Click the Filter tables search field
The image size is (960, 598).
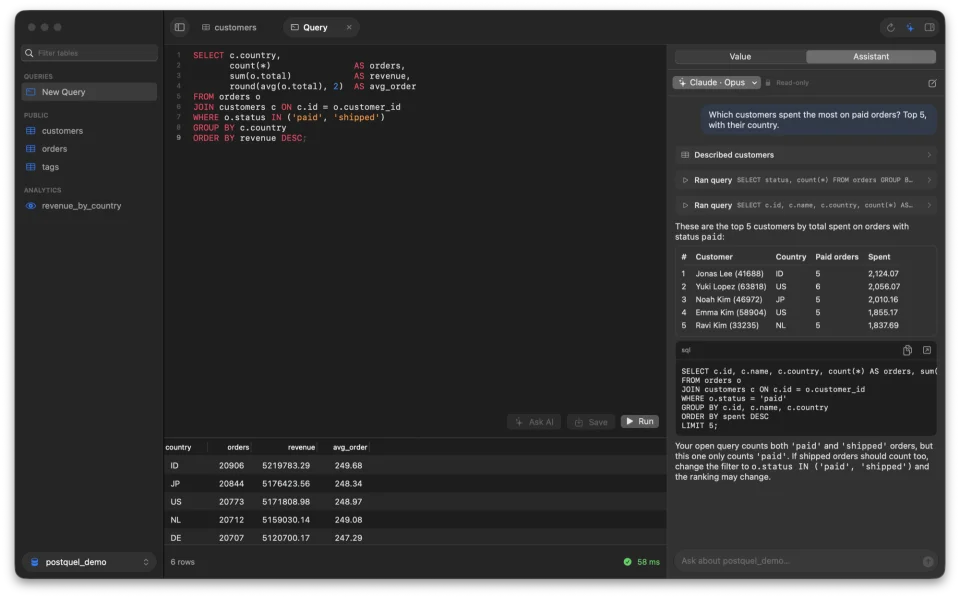pyautogui.click(x=89, y=53)
